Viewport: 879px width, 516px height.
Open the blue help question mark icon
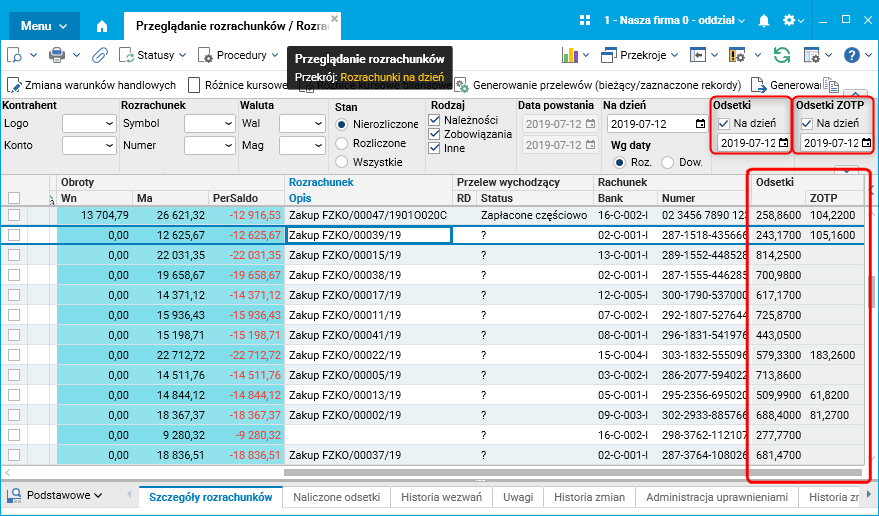pyautogui.click(x=851, y=55)
